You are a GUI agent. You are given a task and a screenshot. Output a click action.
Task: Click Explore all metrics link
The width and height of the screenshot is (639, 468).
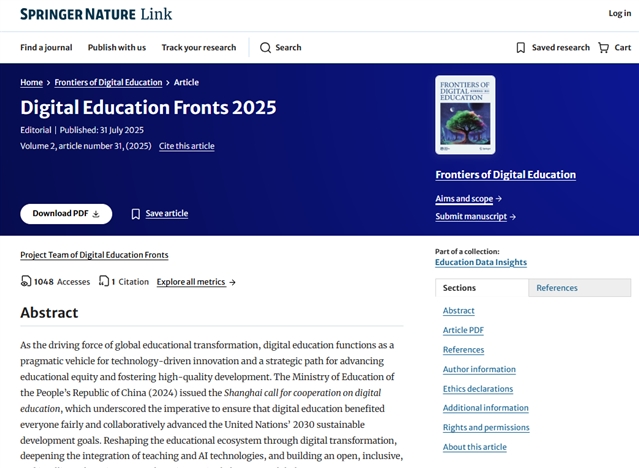click(x=196, y=282)
